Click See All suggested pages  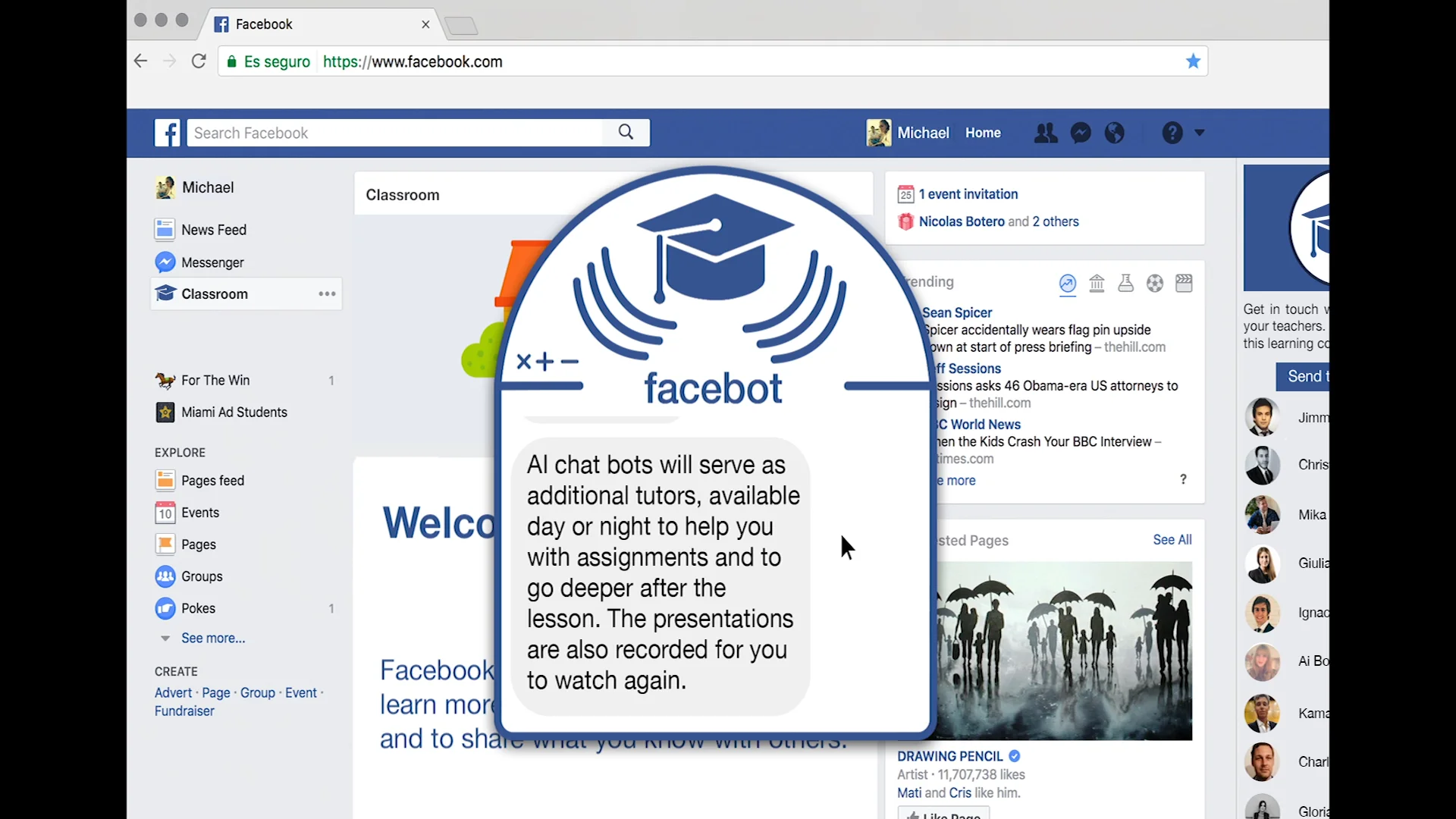click(x=1172, y=540)
